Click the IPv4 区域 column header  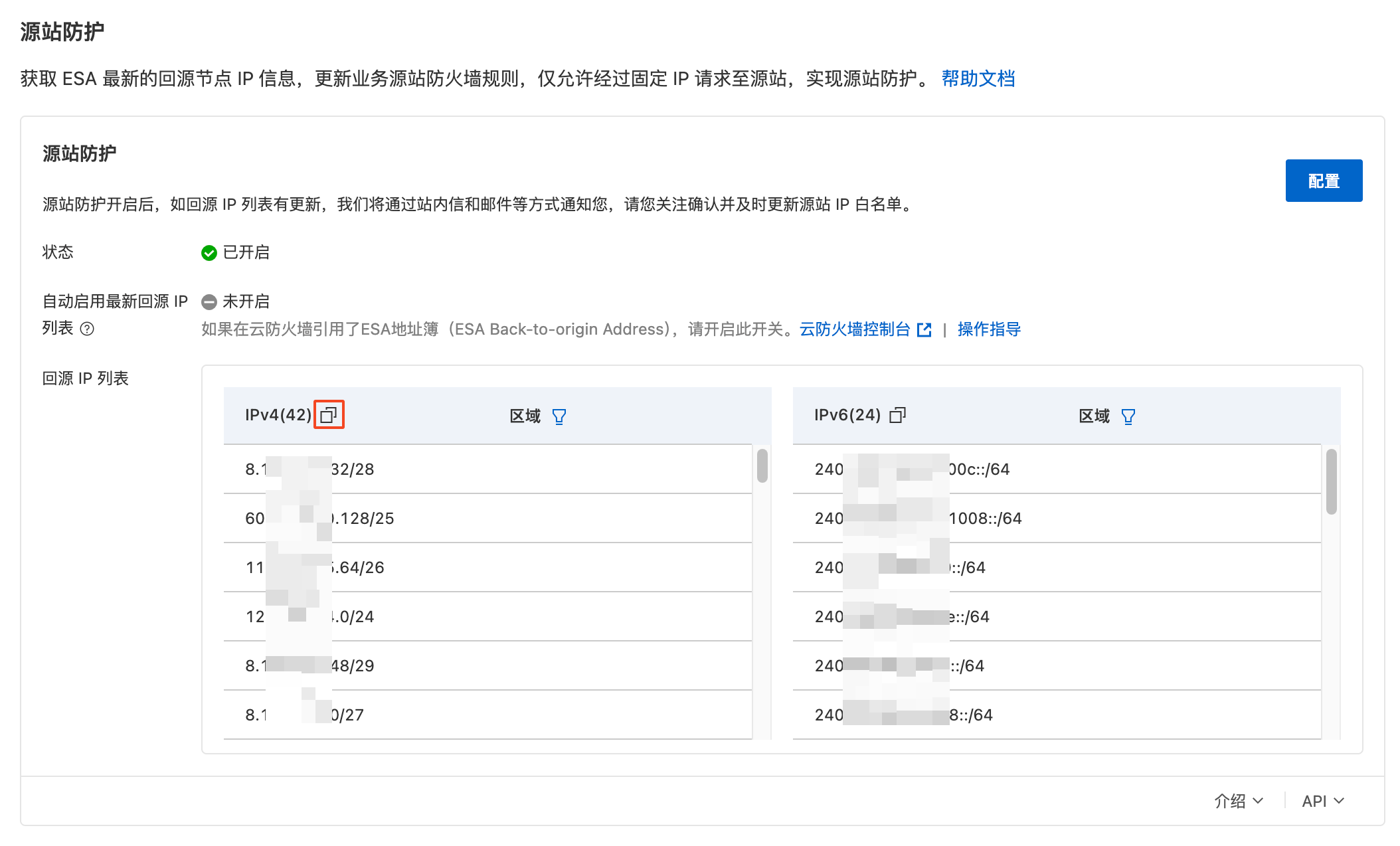pyautogui.click(x=525, y=416)
